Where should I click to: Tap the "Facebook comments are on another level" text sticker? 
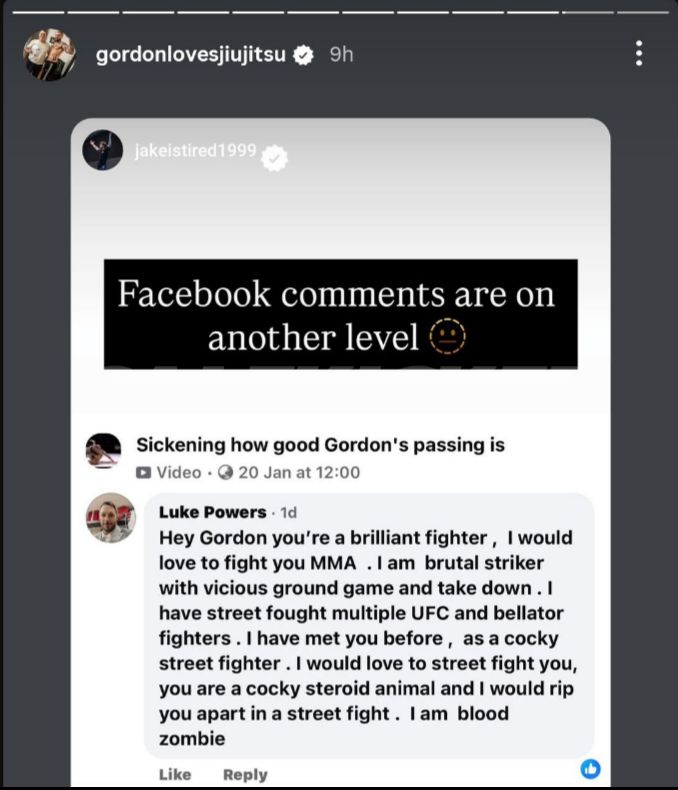pyautogui.click(x=340, y=314)
